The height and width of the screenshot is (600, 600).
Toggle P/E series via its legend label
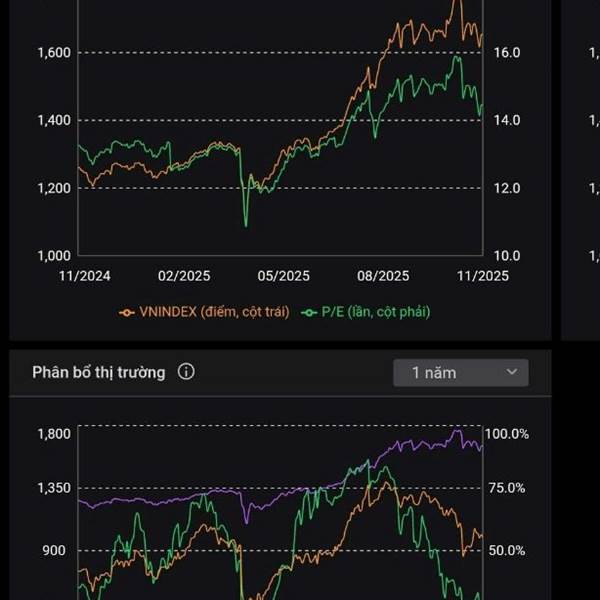click(x=376, y=312)
